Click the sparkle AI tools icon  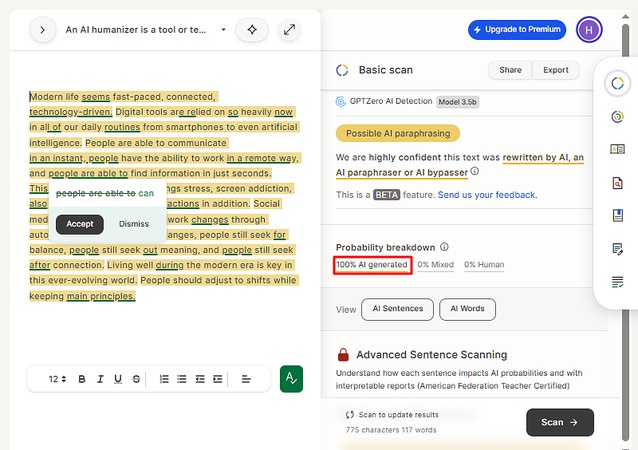252,30
